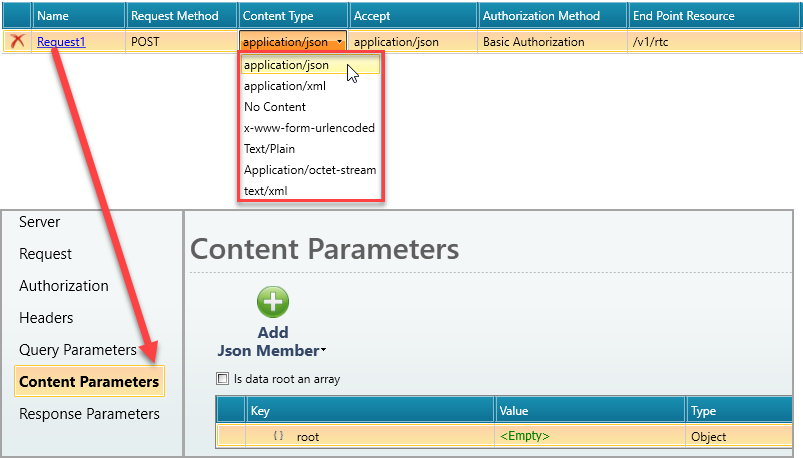Open the Content Type dropdown arrow

coord(340,42)
